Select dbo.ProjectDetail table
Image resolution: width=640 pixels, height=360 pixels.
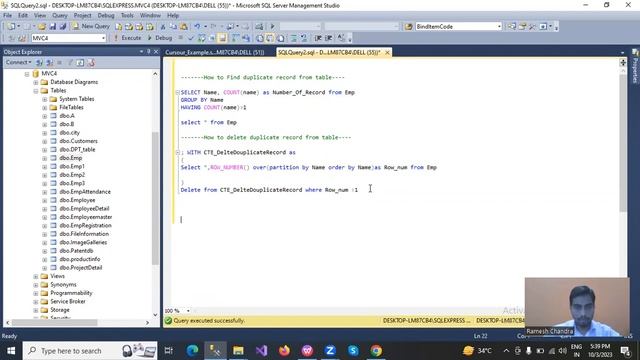[81, 268]
